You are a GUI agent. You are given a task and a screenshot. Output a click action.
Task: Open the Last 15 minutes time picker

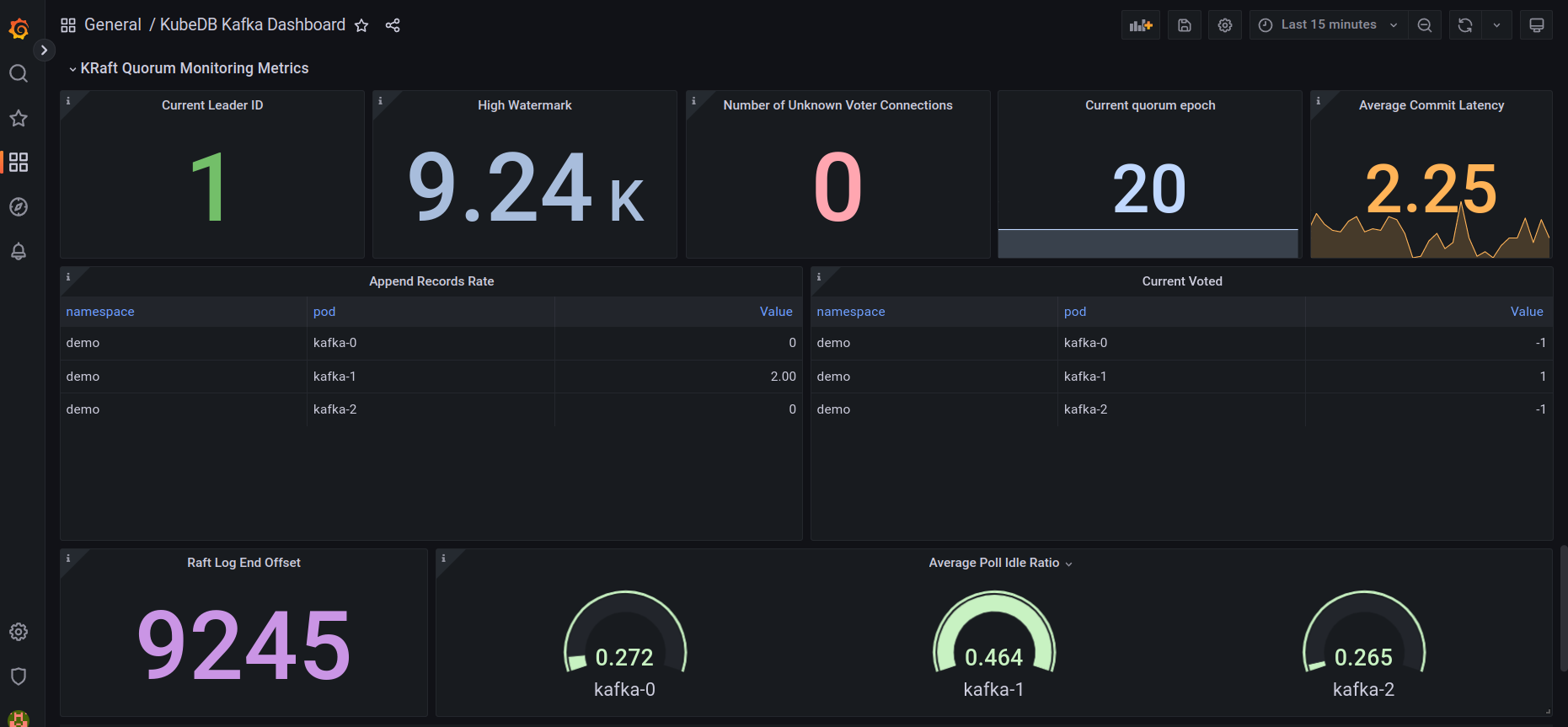point(1328,25)
